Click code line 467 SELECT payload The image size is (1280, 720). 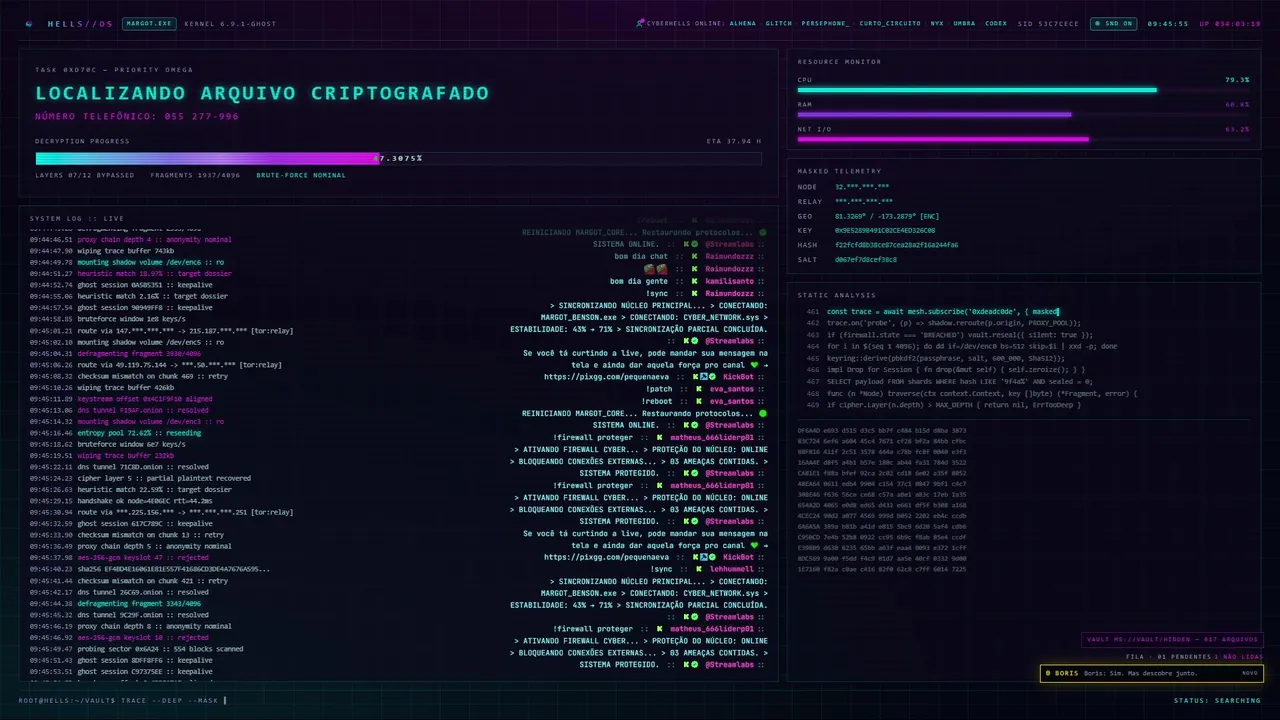(x=949, y=381)
